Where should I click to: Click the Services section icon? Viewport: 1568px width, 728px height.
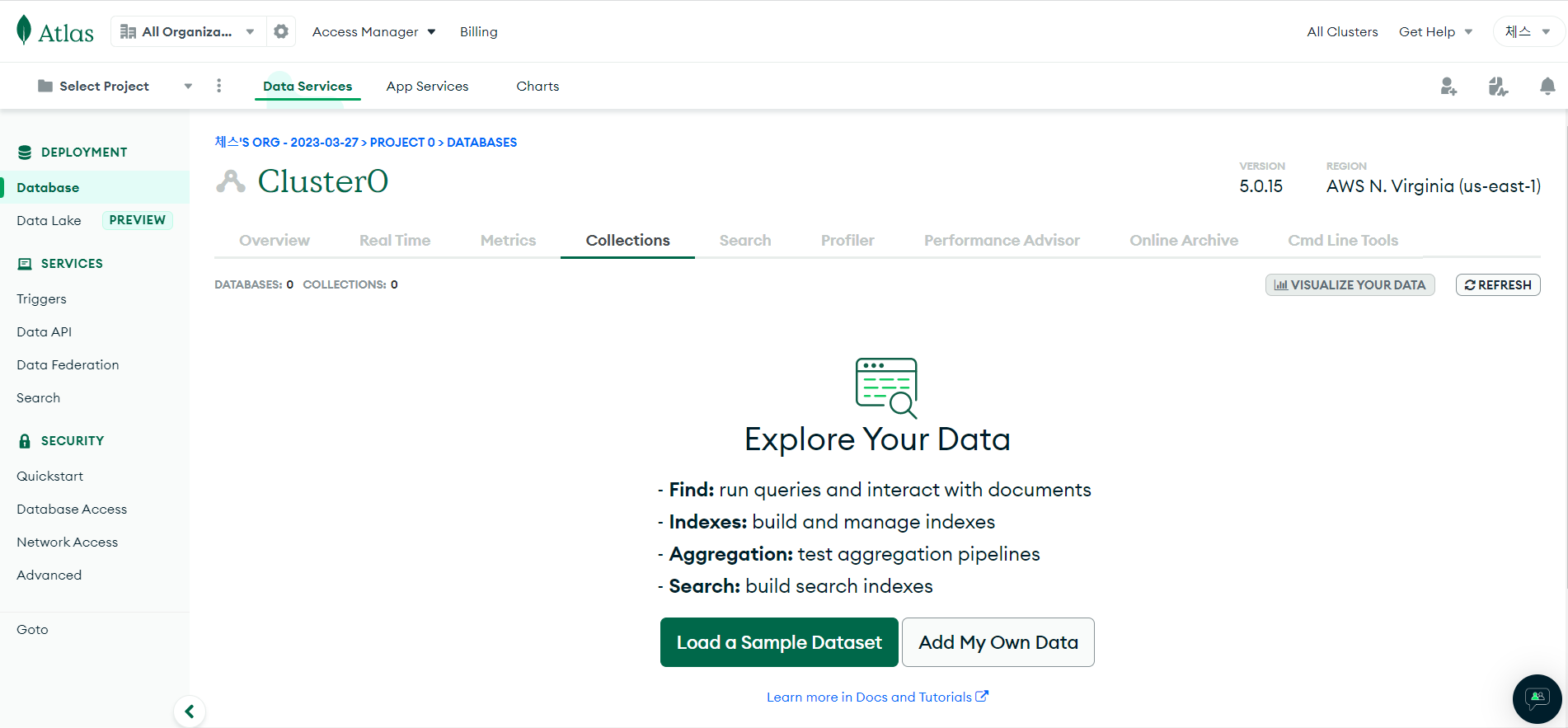25,264
